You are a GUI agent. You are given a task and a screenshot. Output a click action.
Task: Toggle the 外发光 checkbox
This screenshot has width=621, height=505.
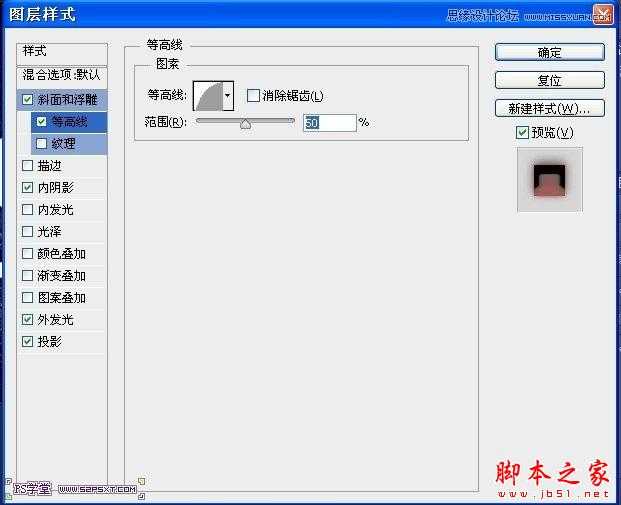pyautogui.click(x=27, y=319)
